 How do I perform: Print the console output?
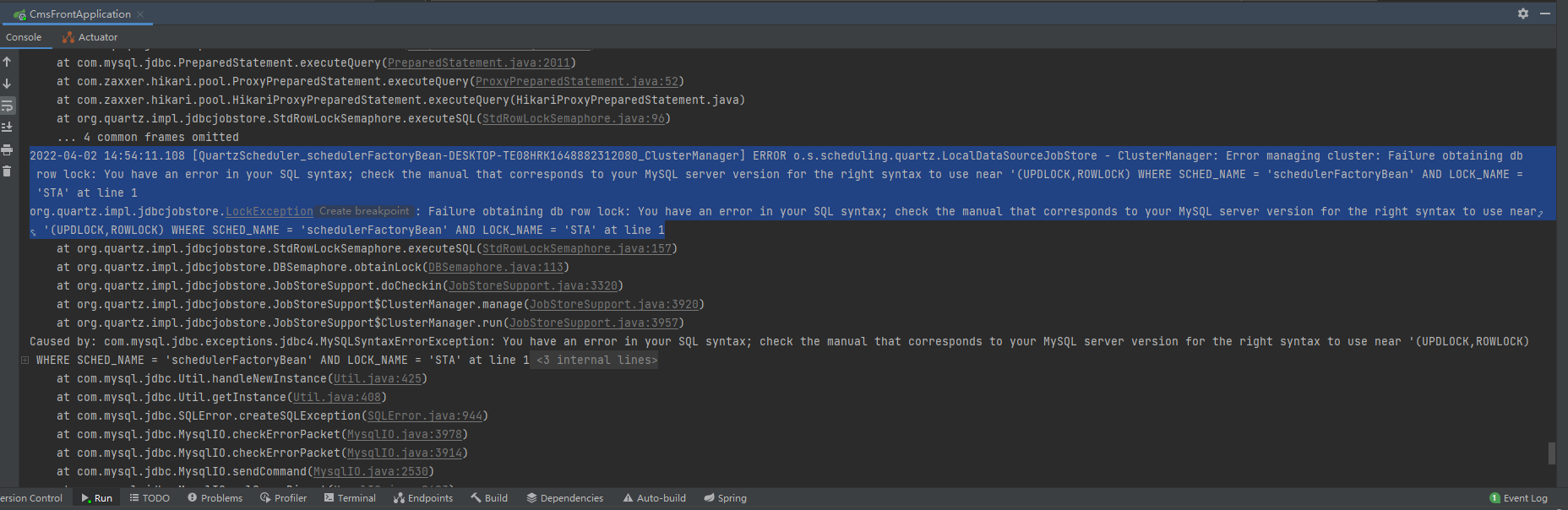click(7, 149)
